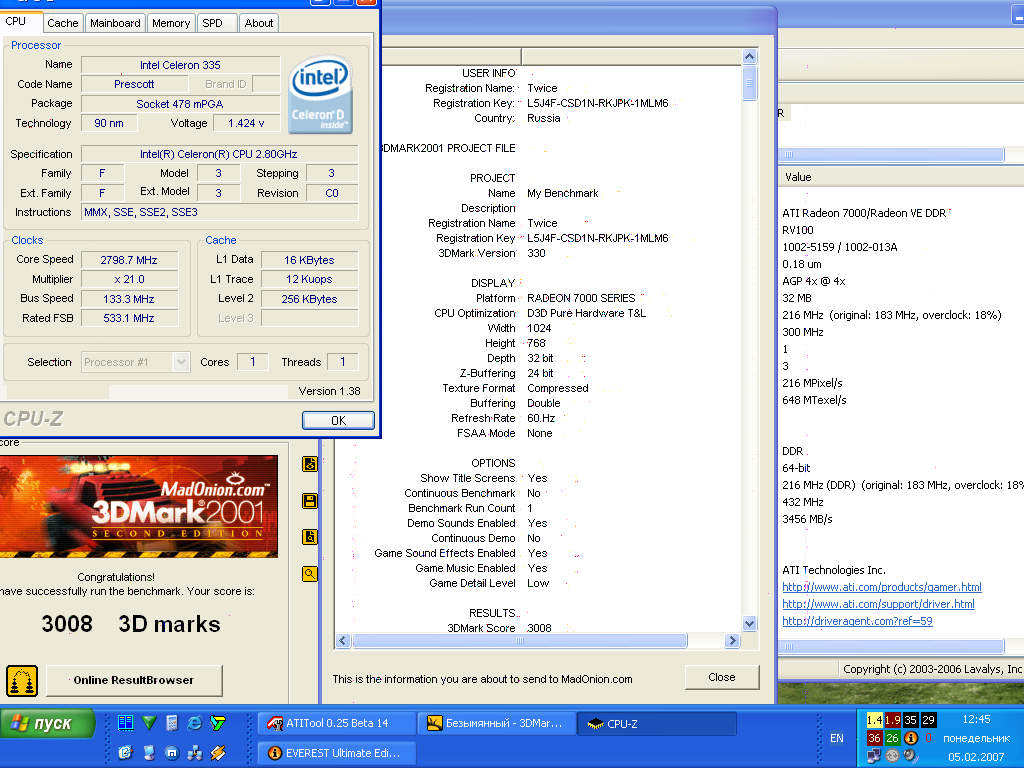Open the driveragent.com link in EVEREST

click(x=857, y=621)
